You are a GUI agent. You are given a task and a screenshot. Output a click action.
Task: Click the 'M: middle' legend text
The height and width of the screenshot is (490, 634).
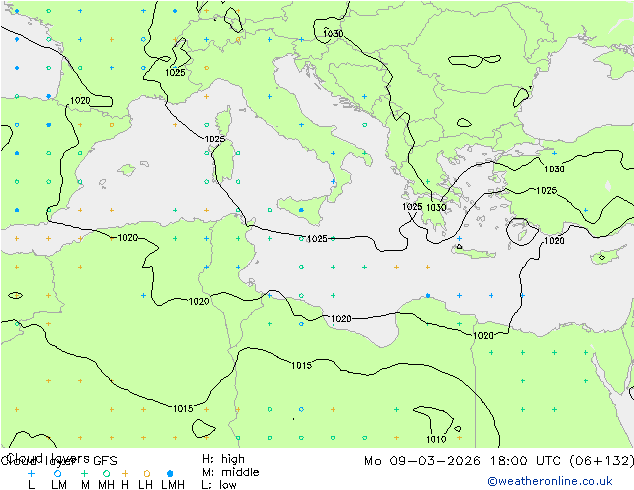[x=230, y=472]
